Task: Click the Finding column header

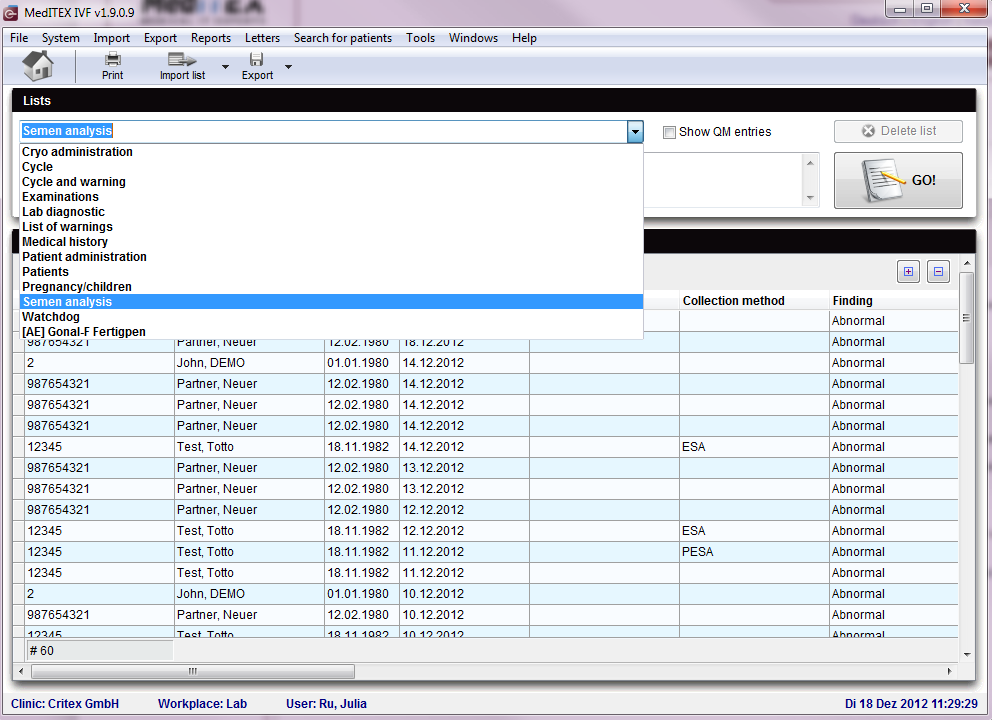Action: tap(893, 301)
